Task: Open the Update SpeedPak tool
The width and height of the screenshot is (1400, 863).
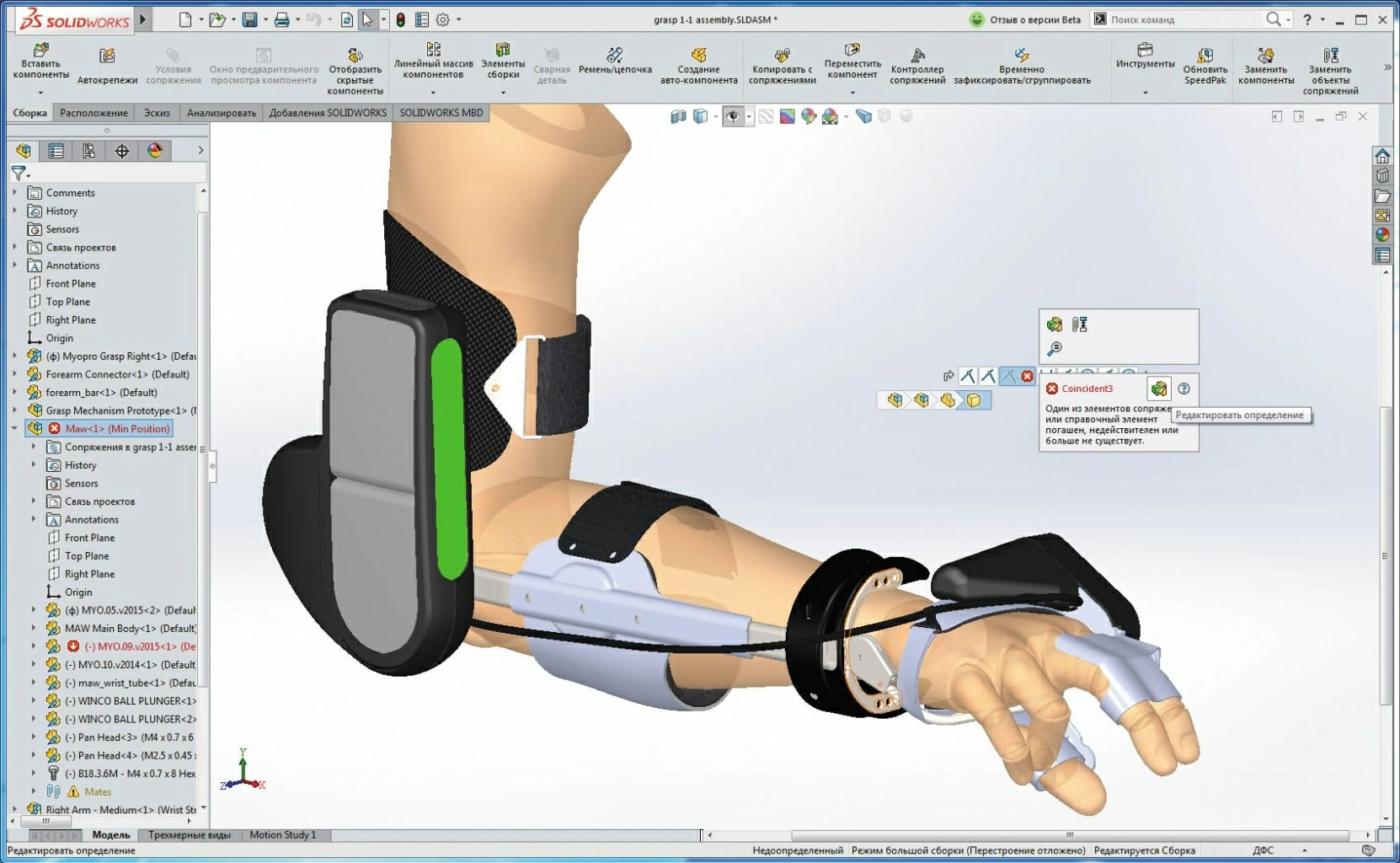Action: click(x=1205, y=65)
